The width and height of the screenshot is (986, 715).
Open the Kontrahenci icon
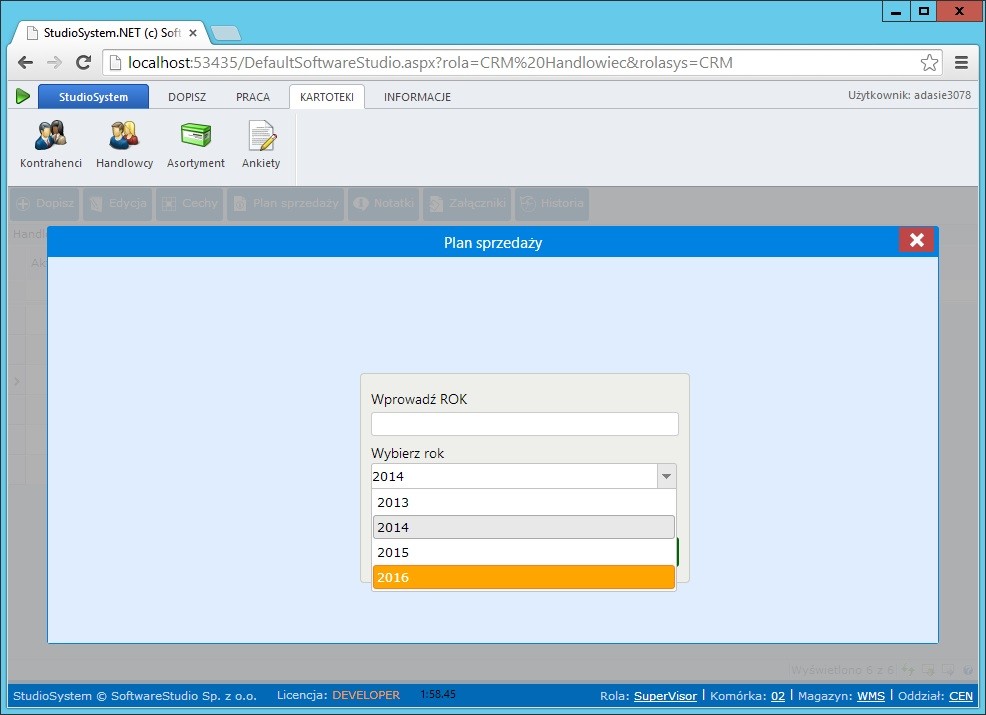coord(50,144)
